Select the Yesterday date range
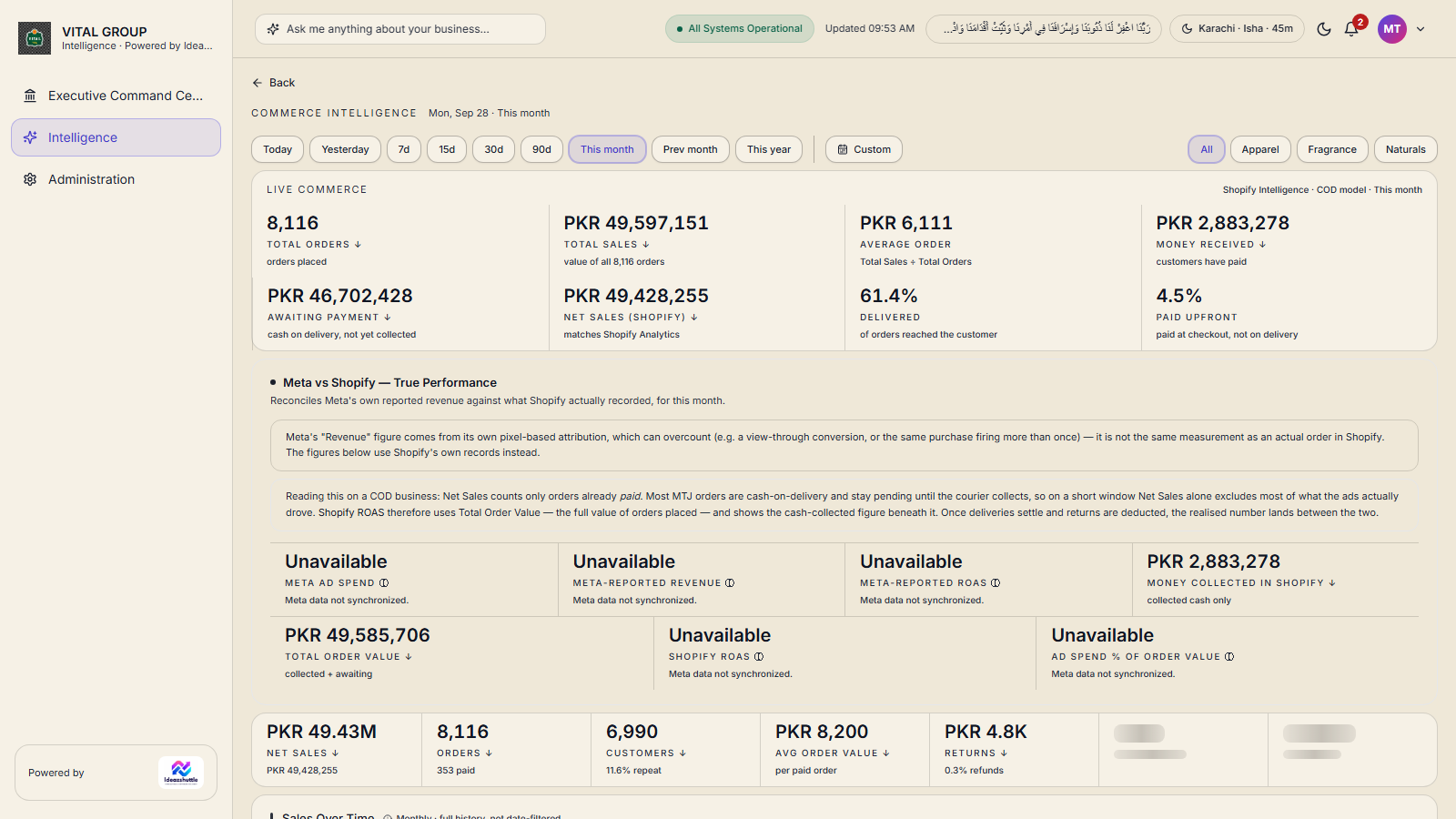Viewport: 1456px width, 819px height. 345,149
